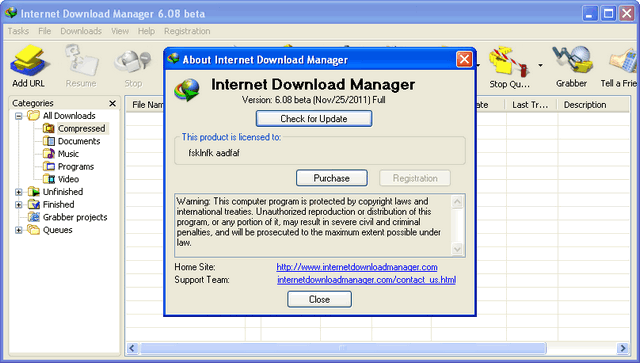Viewport: 640px width, 363px height.
Task: Click the Close button in About dialog
Action: click(x=319, y=299)
